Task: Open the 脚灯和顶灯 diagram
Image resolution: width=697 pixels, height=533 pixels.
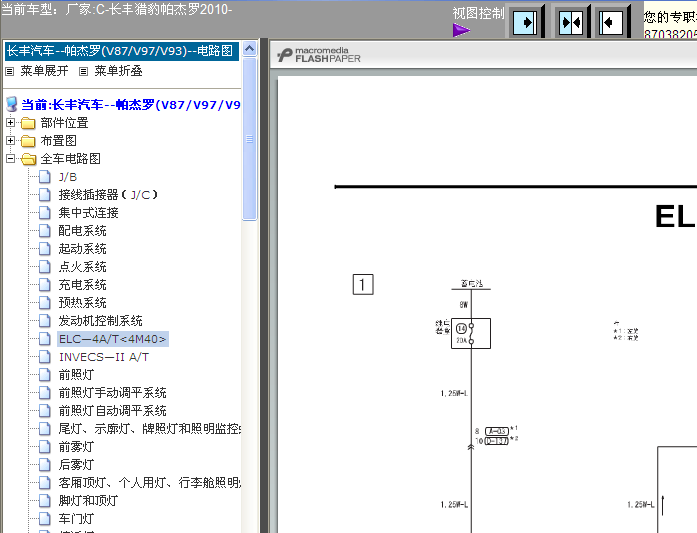Action: click(88, 501)
